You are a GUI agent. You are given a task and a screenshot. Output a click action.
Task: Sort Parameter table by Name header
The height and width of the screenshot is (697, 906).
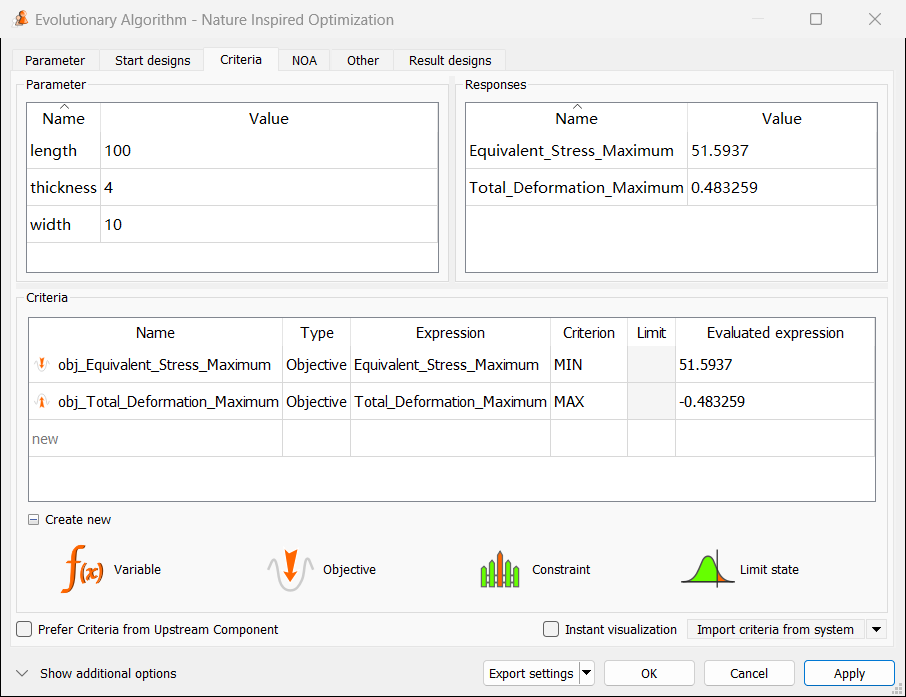(64, 118)
